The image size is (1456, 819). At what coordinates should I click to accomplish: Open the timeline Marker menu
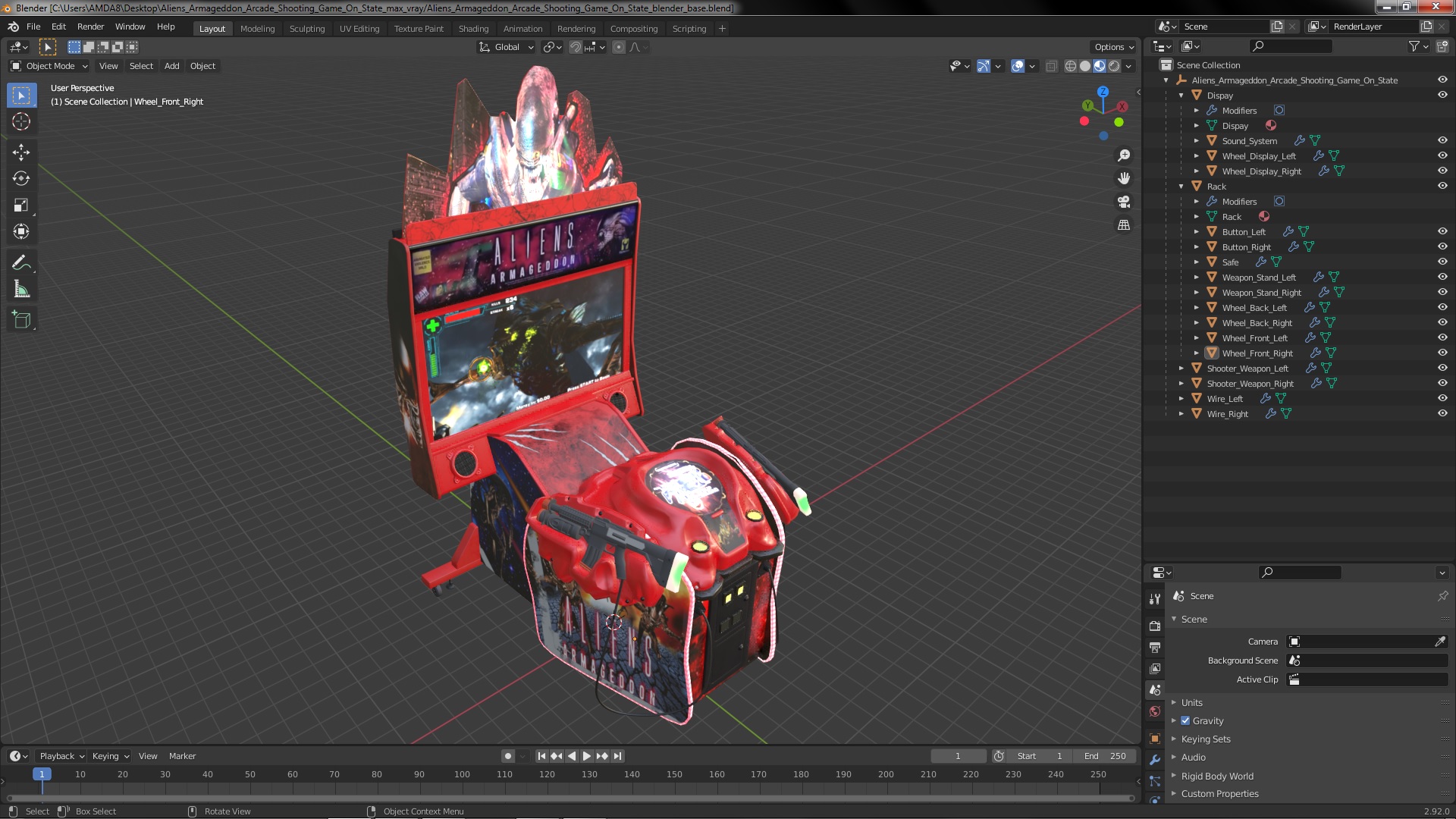[x=182, y=756]
